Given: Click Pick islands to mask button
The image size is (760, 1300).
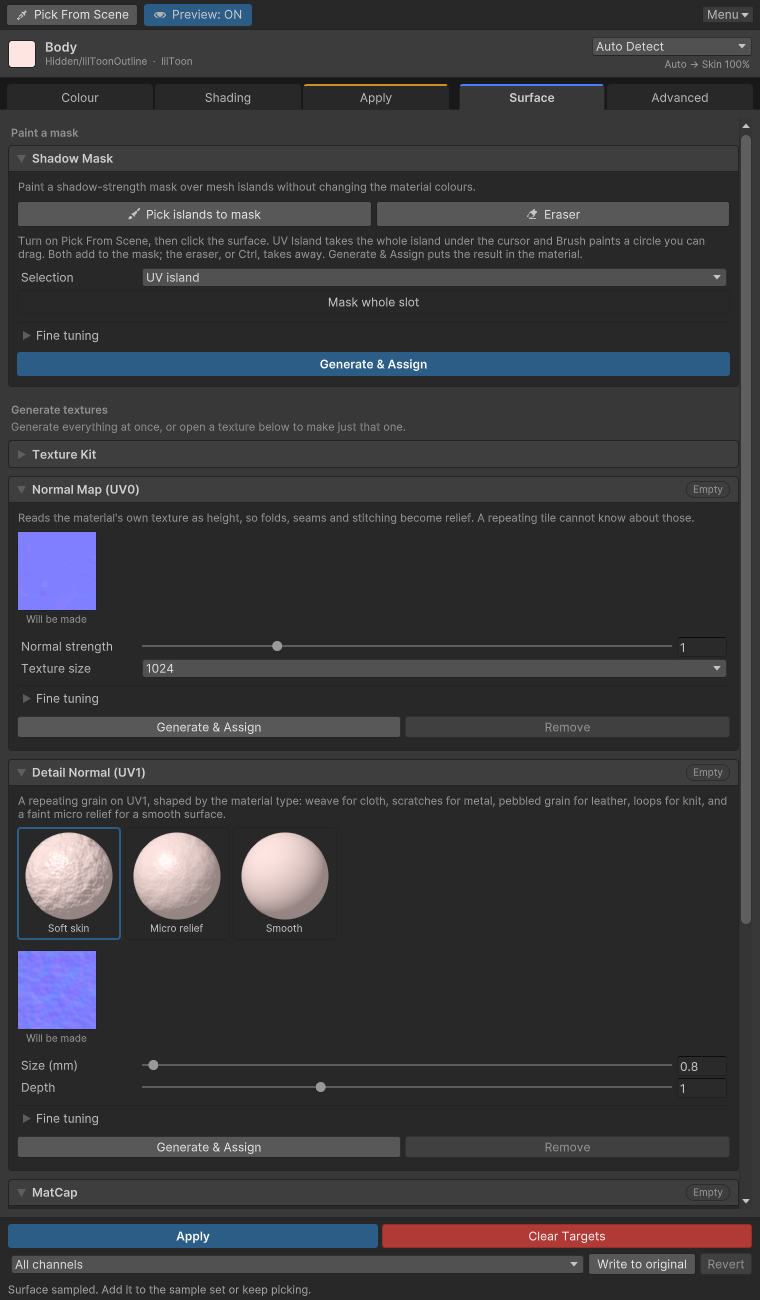Looking at the screenshot, I should click(x=194, y=214).
